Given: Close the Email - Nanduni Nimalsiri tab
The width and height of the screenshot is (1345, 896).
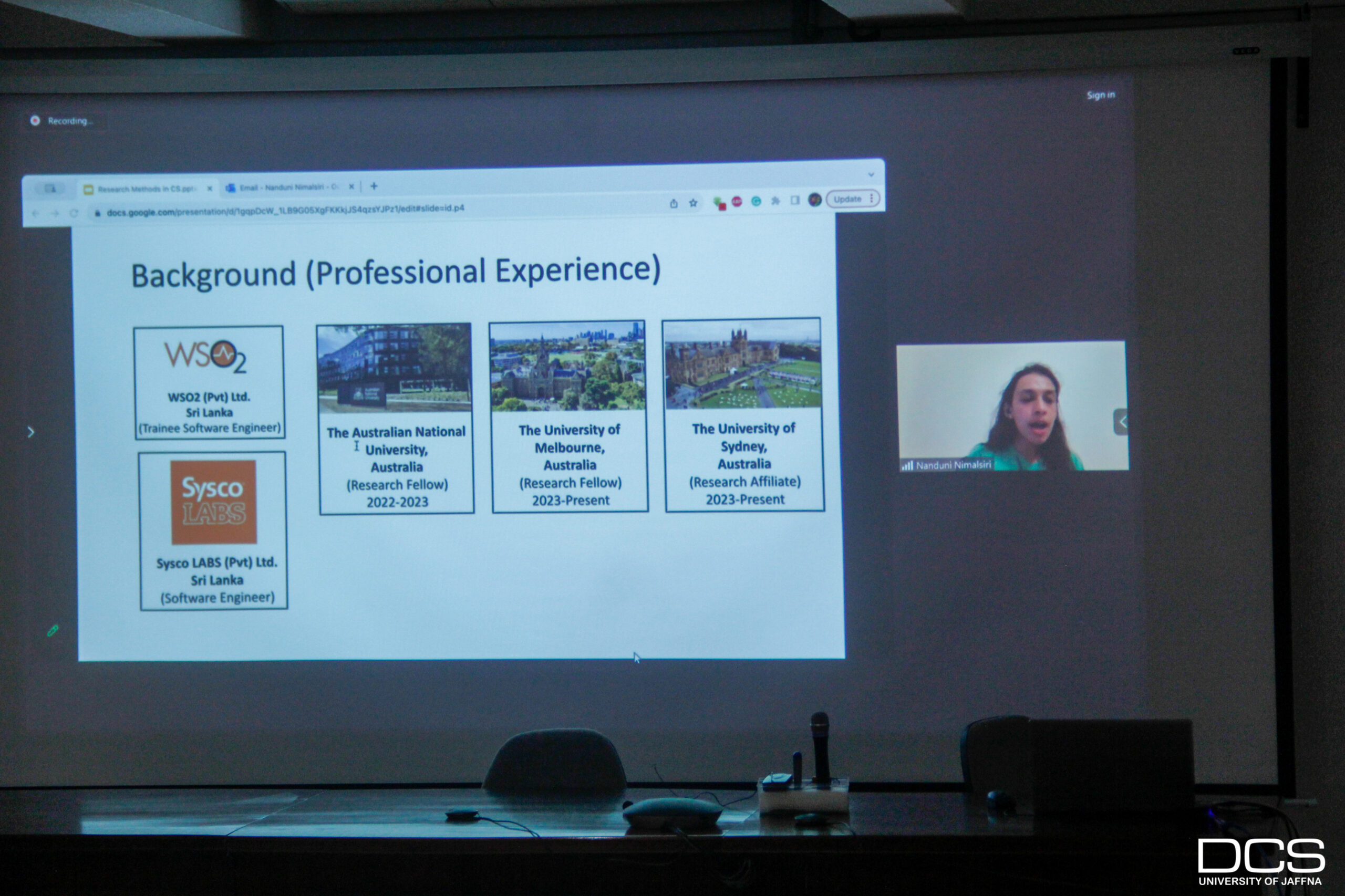Looking at the screenshot, I should pyautogui.click(x=351, y=186).
